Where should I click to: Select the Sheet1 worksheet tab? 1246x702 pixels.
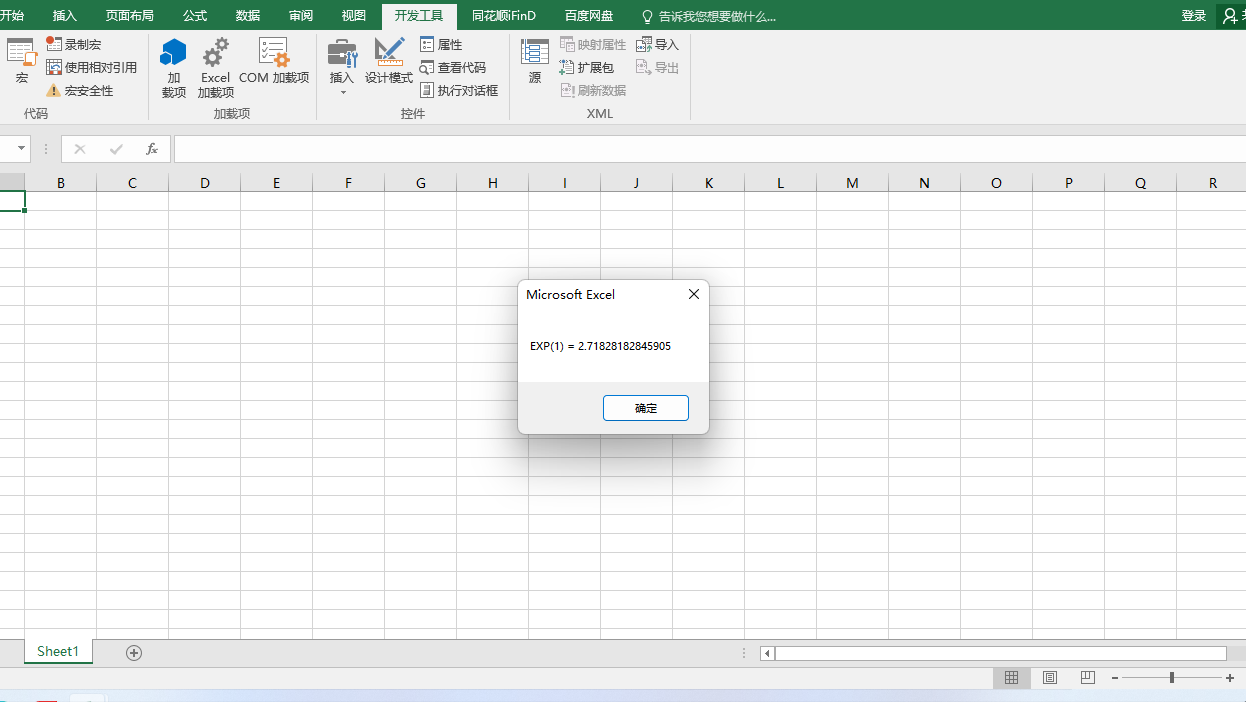coord(58,651)
